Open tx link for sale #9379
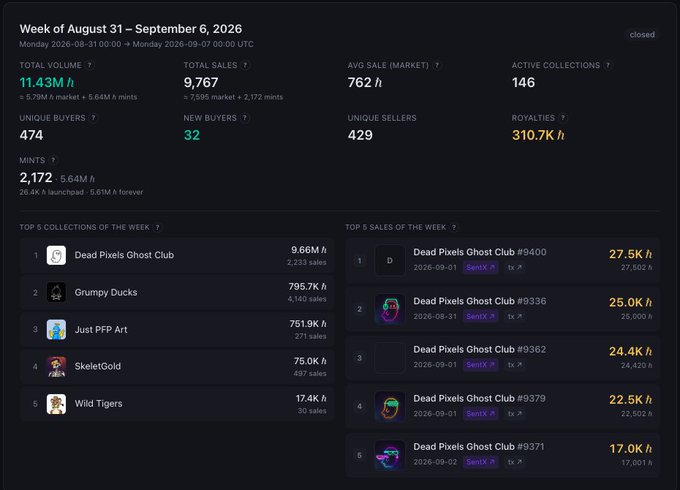Image resolution: width=680 pixels, height=490 pixels. pos(515,414)
